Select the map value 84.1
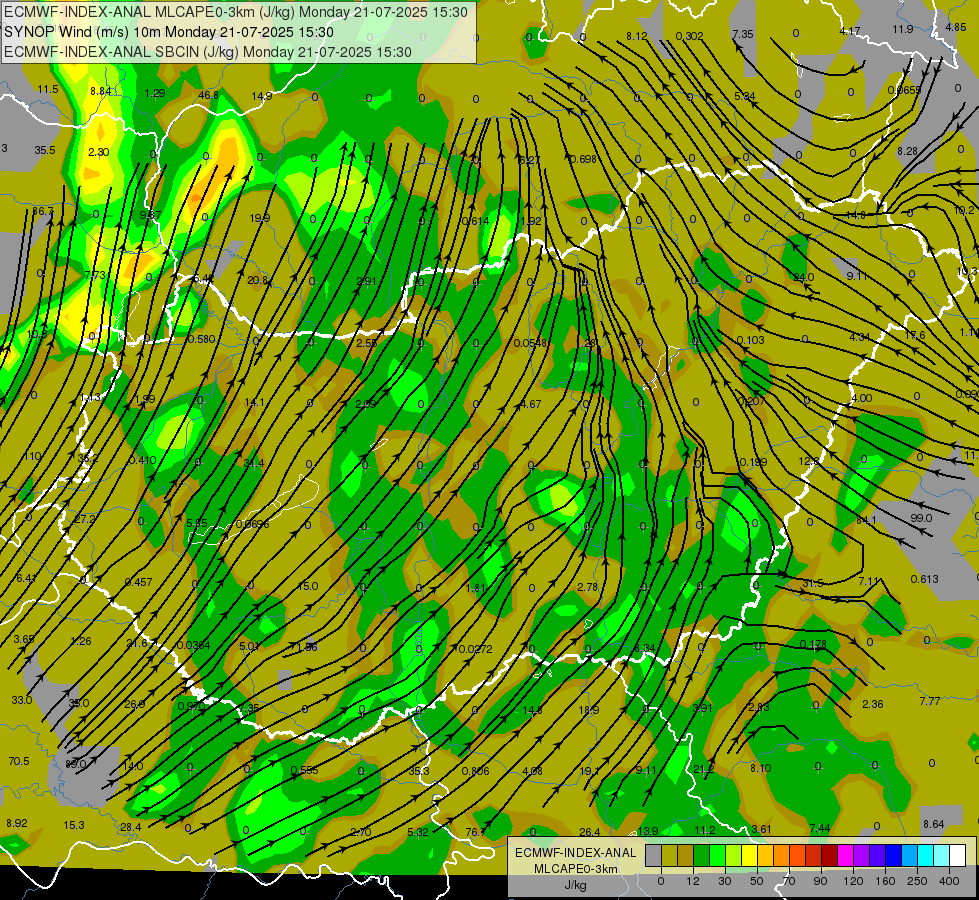Screen dimensions: 979x900 [866, 520]
